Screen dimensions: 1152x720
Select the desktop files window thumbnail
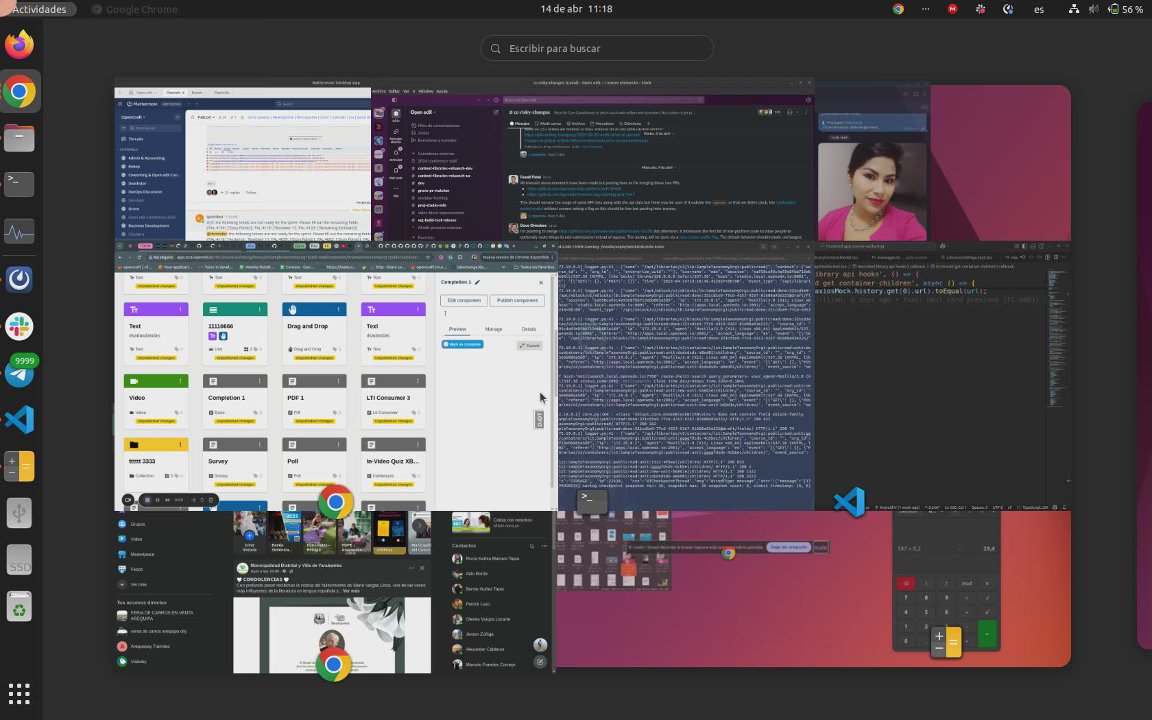pyautogui.click(x=614, y=550)
